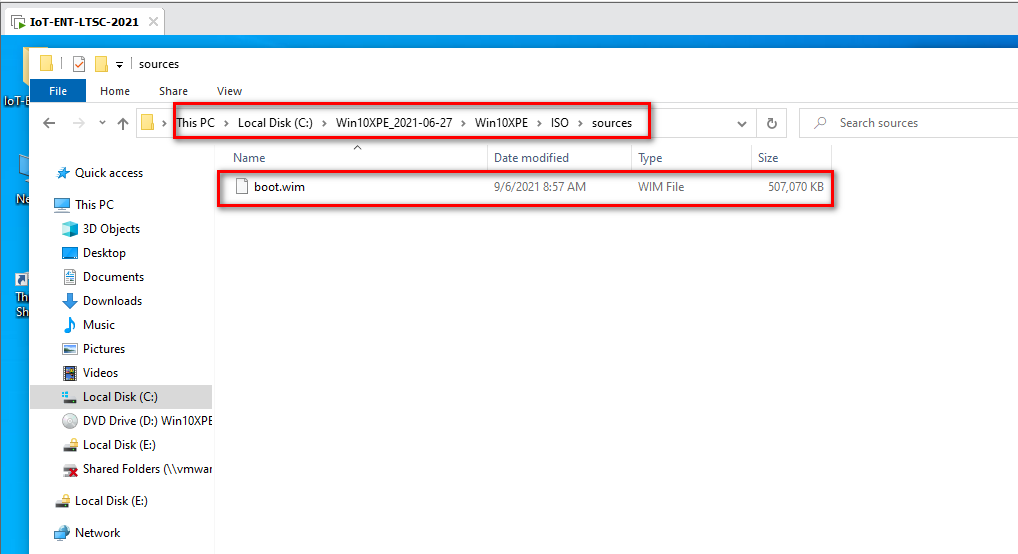Click Win10XPE breadcrumb in address bar

(x=501, y=123)
